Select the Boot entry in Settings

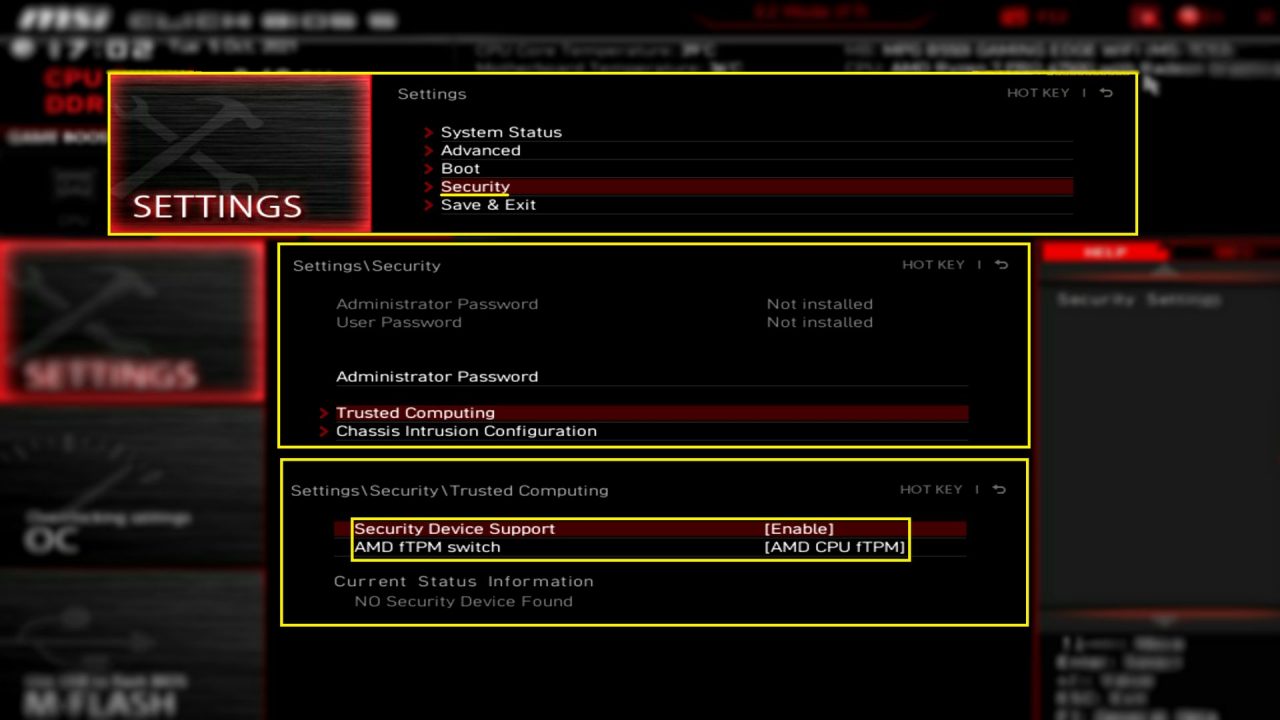460,168
